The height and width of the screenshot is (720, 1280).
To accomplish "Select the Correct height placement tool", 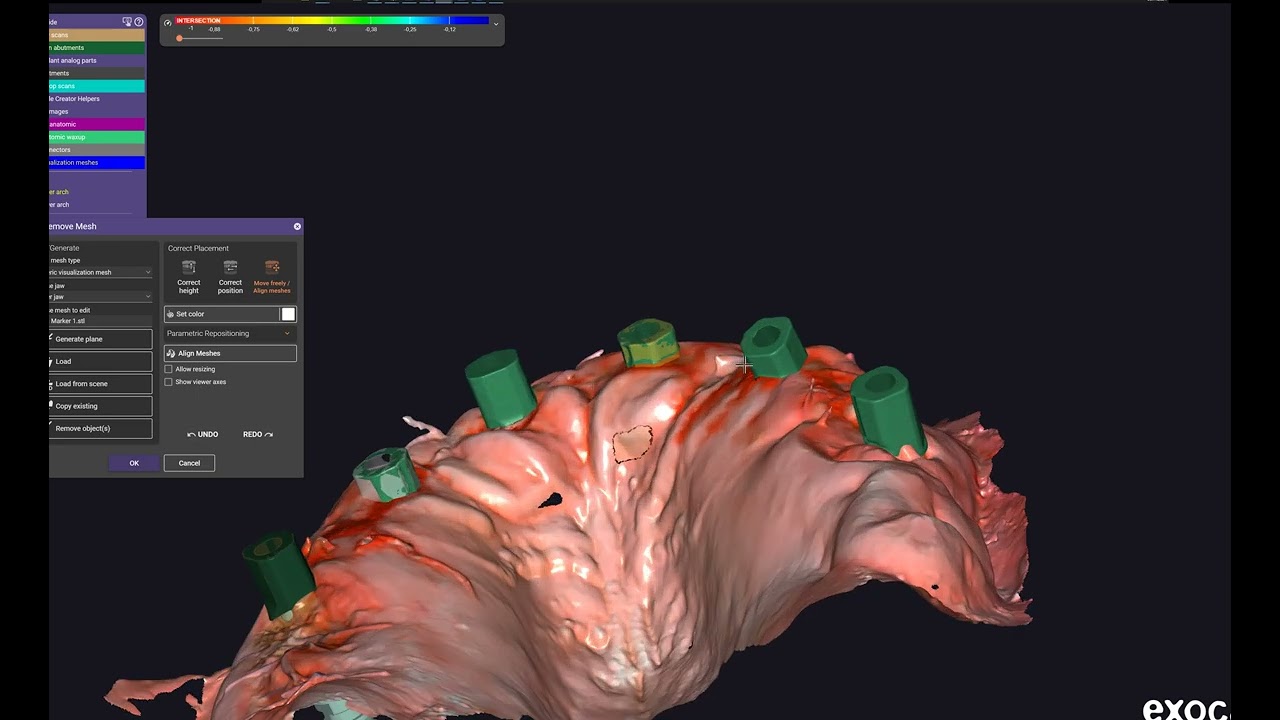I will point(189,277).
